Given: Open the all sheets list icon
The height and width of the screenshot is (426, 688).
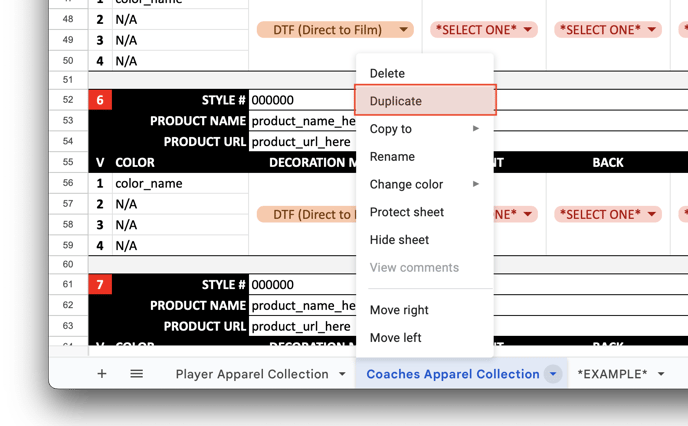Looking at the screenshot, I should pos(137,374).
